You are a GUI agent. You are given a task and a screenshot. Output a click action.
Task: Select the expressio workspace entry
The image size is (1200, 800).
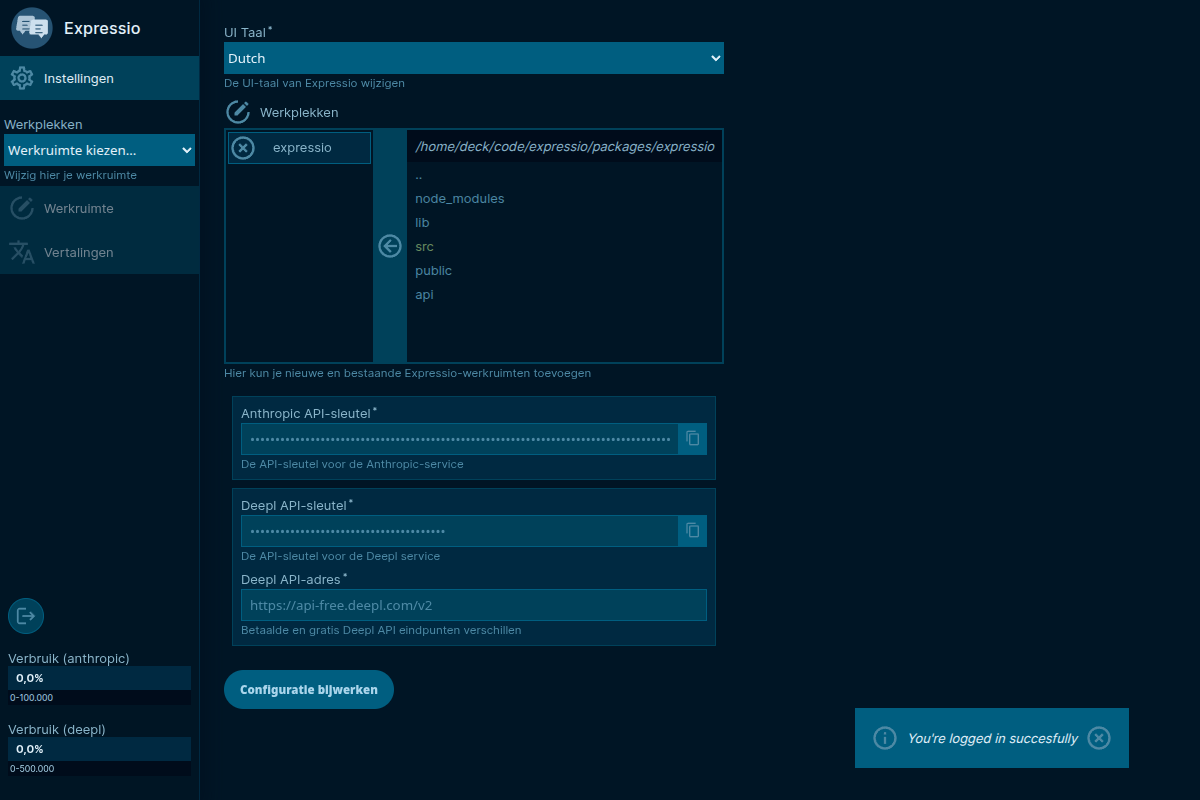[300, 148]
